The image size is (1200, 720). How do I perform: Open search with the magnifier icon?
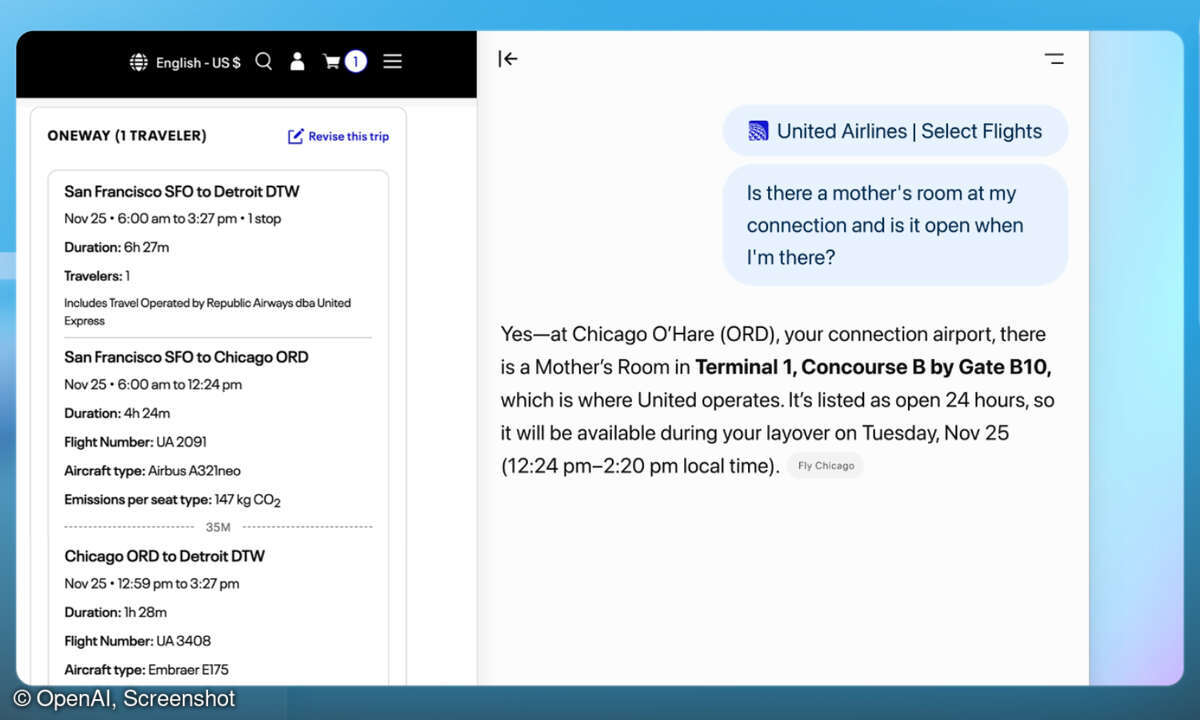click(x=263, y=62)
